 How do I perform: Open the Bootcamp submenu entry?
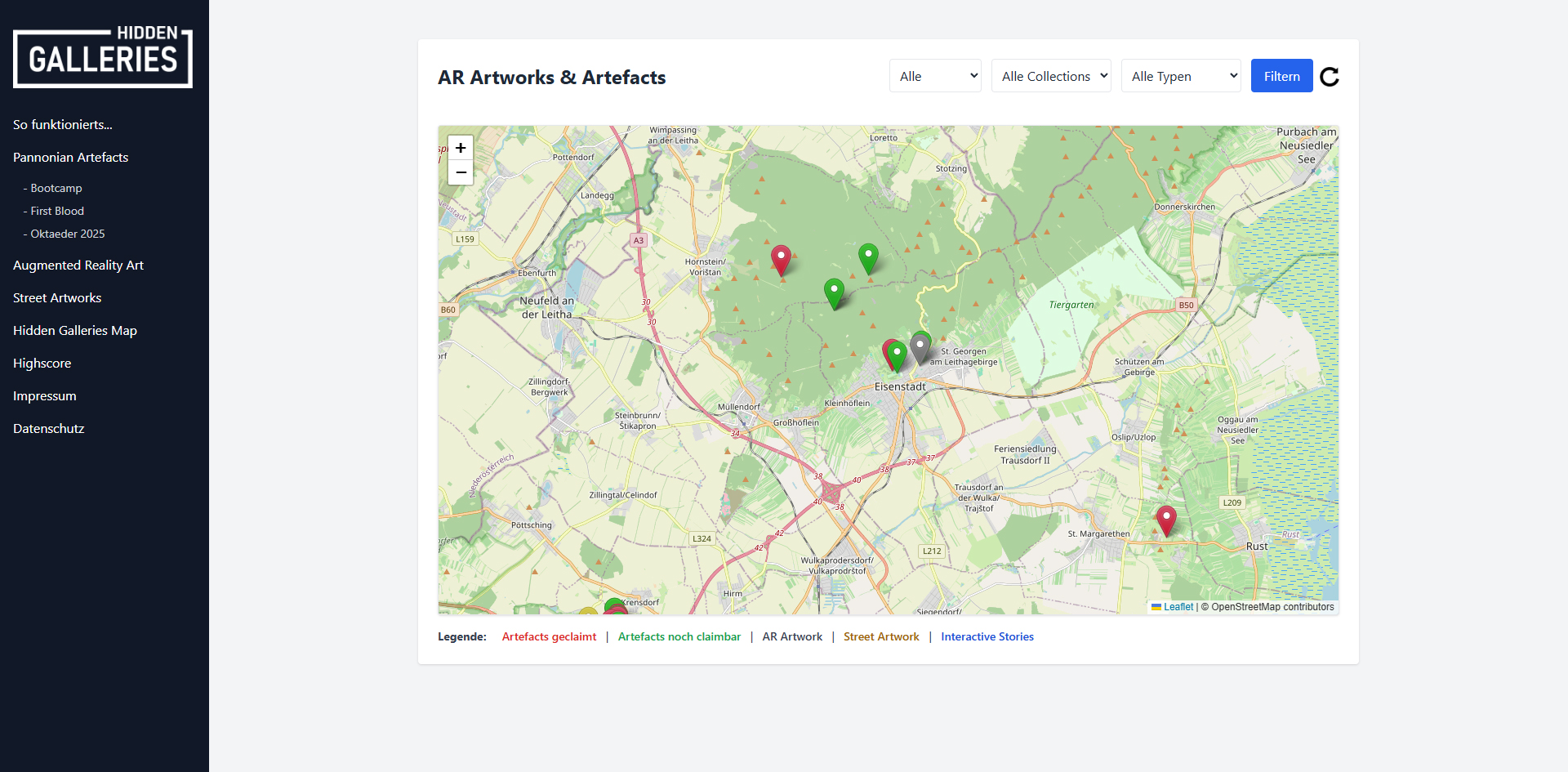[x=56, y=189]
